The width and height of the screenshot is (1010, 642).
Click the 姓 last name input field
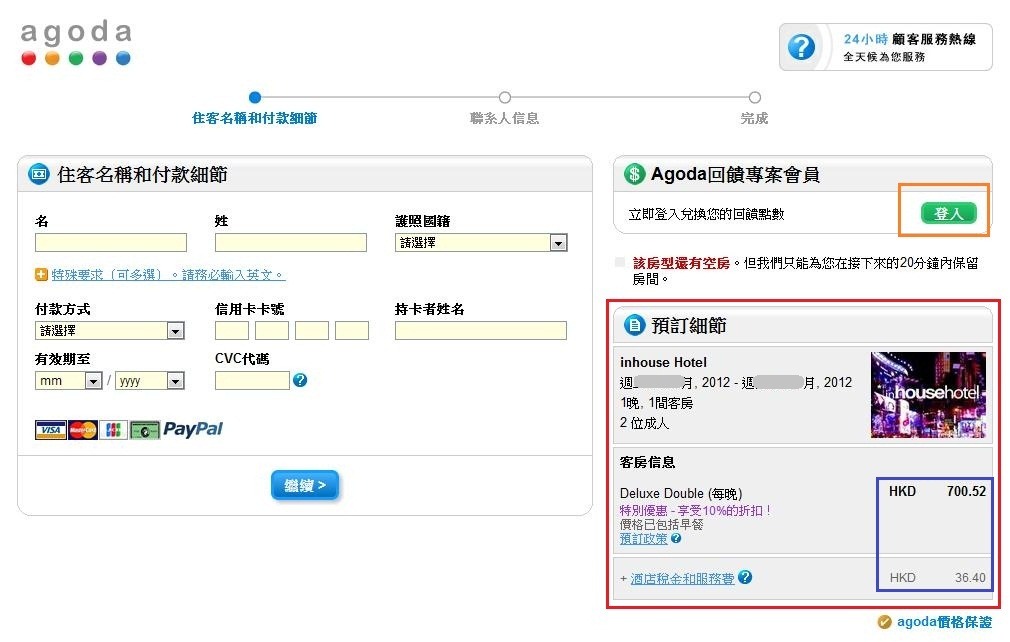click(291, 243)
